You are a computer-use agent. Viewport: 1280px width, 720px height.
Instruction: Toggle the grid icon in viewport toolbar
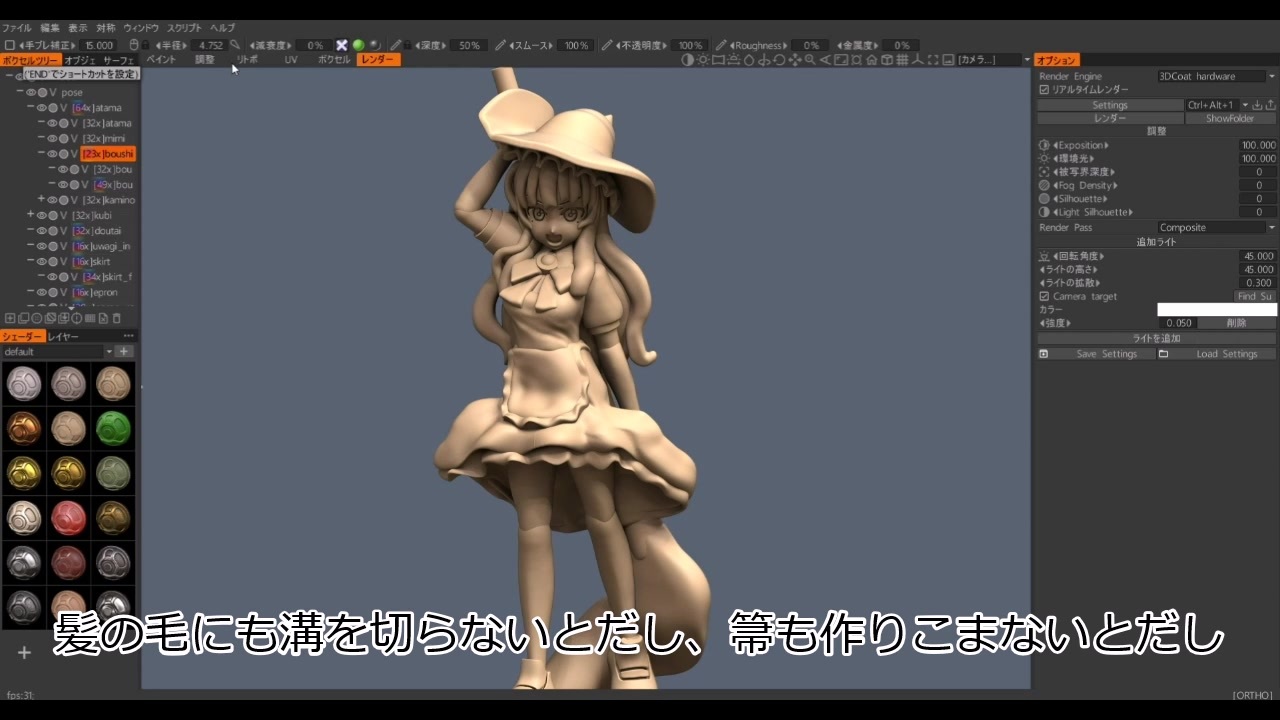(902, 60)
